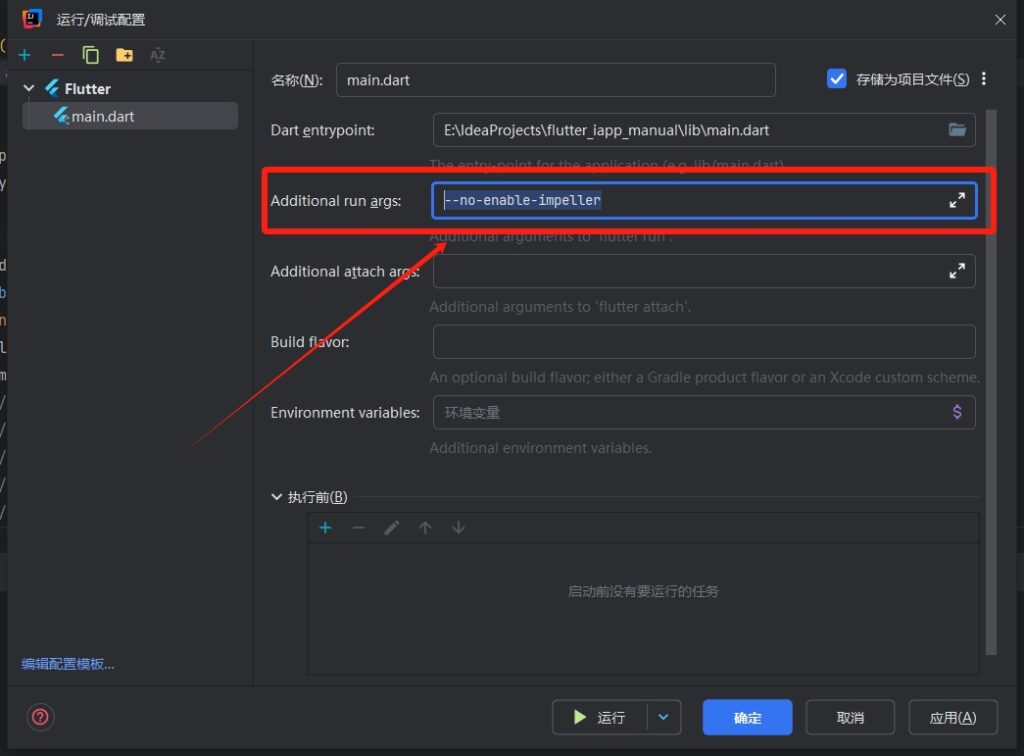Uncheck 存储为项目文件 checkbox
The height and width of the screenshot is (756, 1024).
(x=836, y=77)
